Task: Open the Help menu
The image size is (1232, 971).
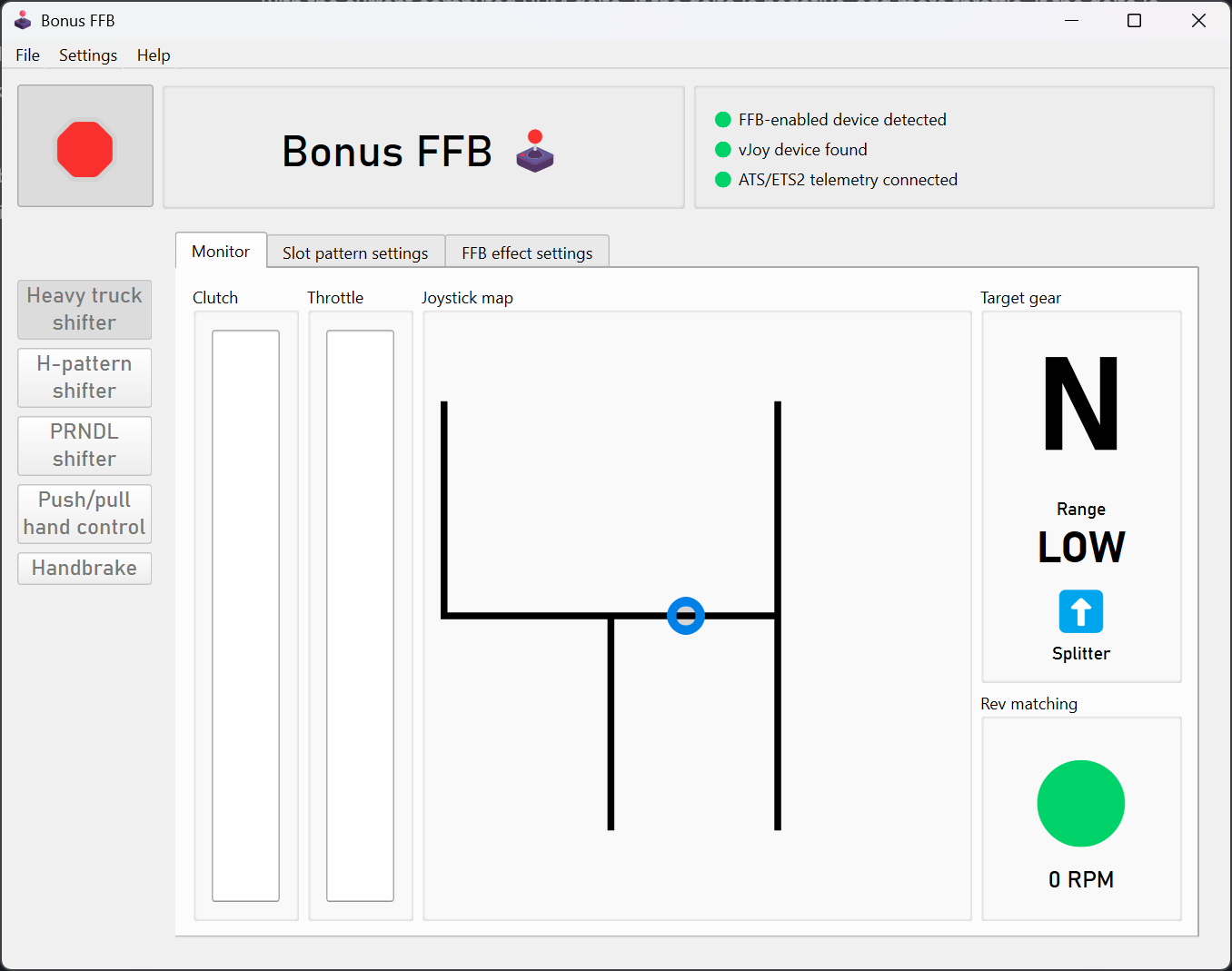Action: [154, 55]
